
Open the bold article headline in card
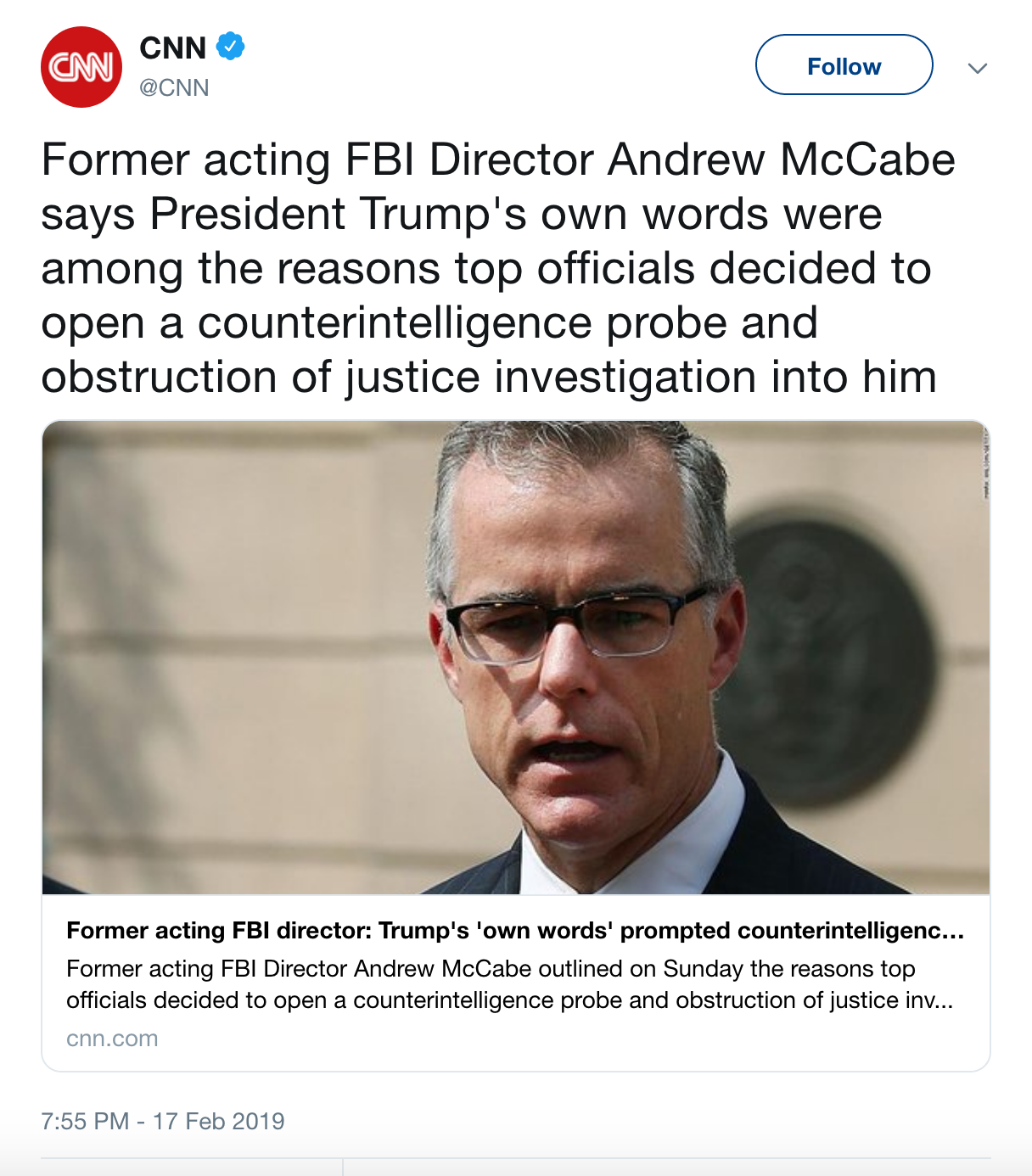click(x=515, y=931)
